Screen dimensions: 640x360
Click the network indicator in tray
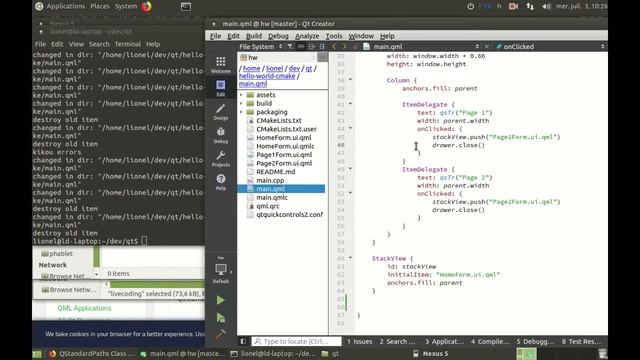pos(530,6)
